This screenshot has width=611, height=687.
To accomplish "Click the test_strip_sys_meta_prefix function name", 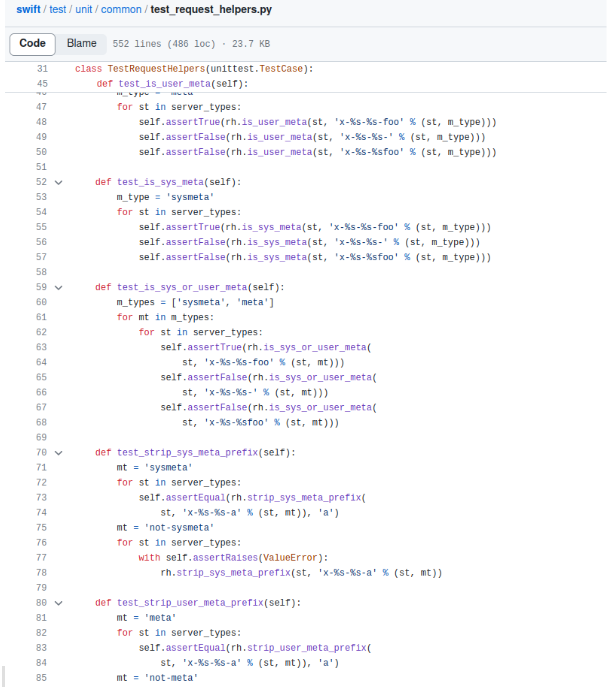I will point(187,452).
